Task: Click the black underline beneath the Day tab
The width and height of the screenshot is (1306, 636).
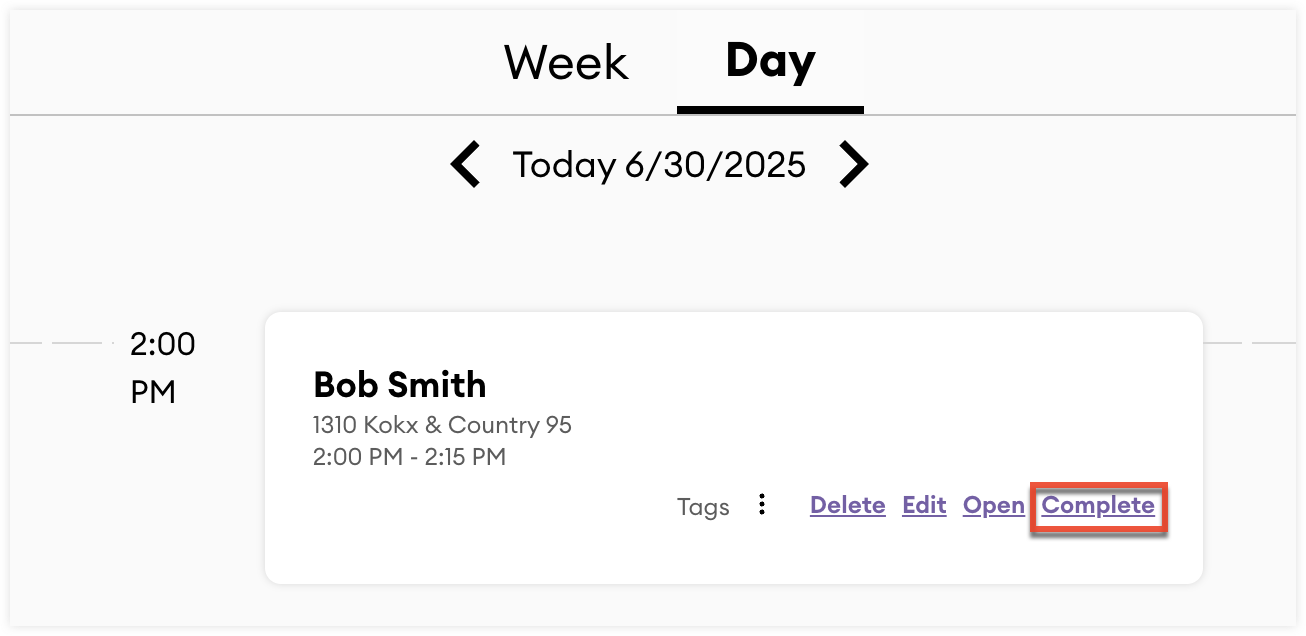Action: 770,109
